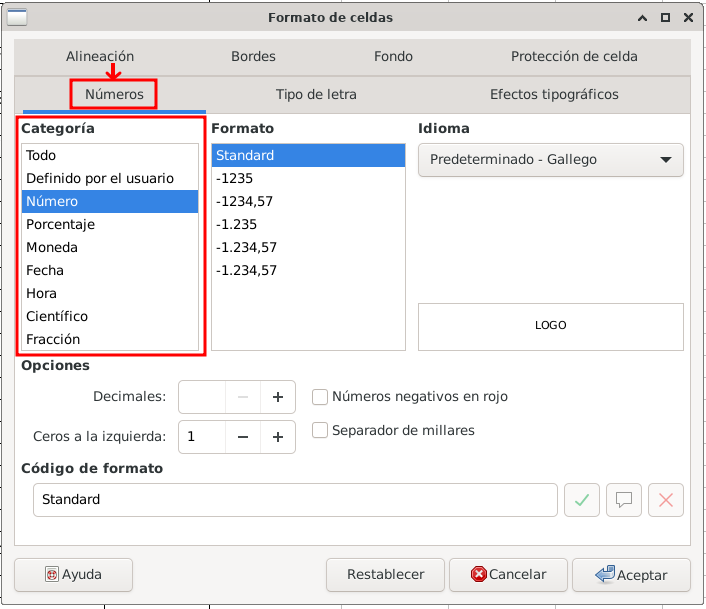Pick the Fracción category
The height and width of the screenshot is (609, 706).
pos(110,339)
